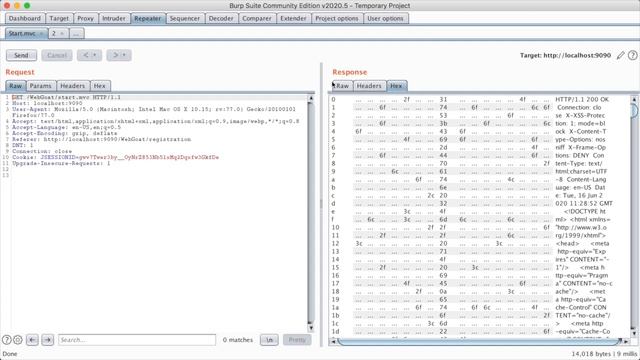The height and width of the screenshot is (360, 640).
Task: Click the Send button
Action: coord(21,55)
